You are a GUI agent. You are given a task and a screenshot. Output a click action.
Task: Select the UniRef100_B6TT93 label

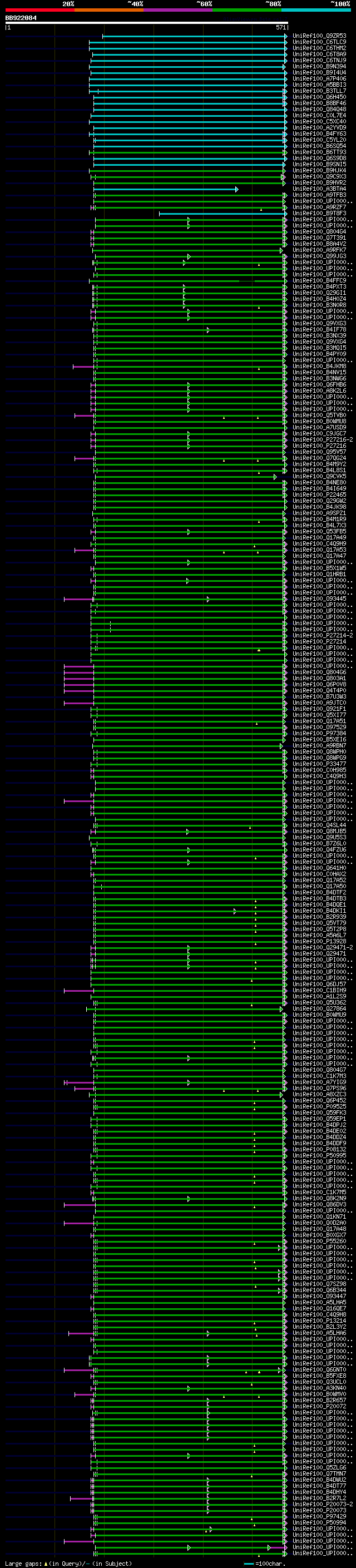tap(319, 152)
